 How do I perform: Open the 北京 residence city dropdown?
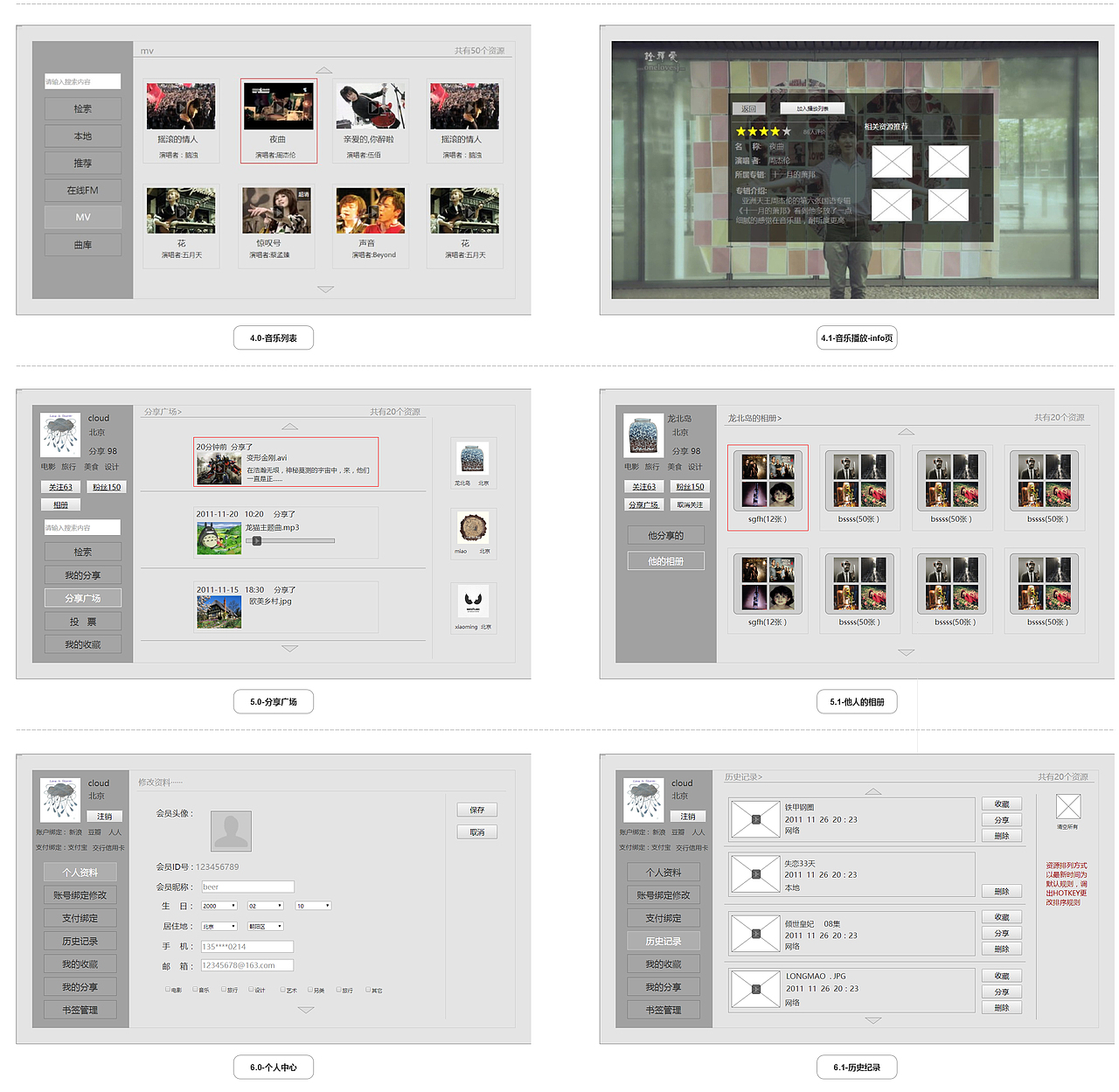point(219,926)
